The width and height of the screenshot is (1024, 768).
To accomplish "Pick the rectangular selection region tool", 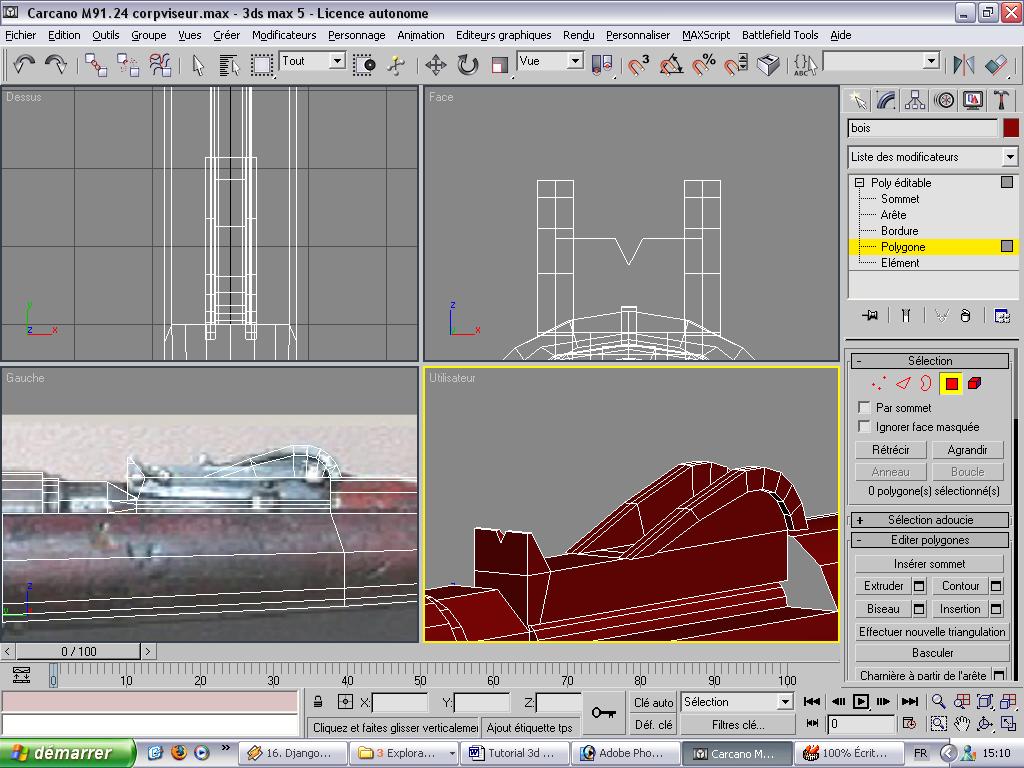I will coord(262,65).
